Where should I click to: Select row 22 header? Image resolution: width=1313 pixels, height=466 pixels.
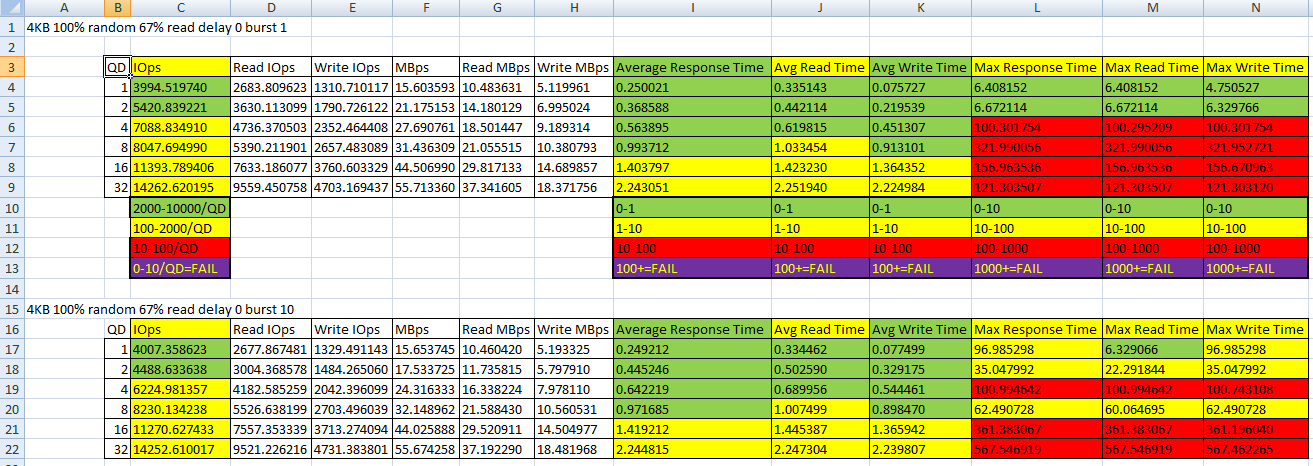12,449
